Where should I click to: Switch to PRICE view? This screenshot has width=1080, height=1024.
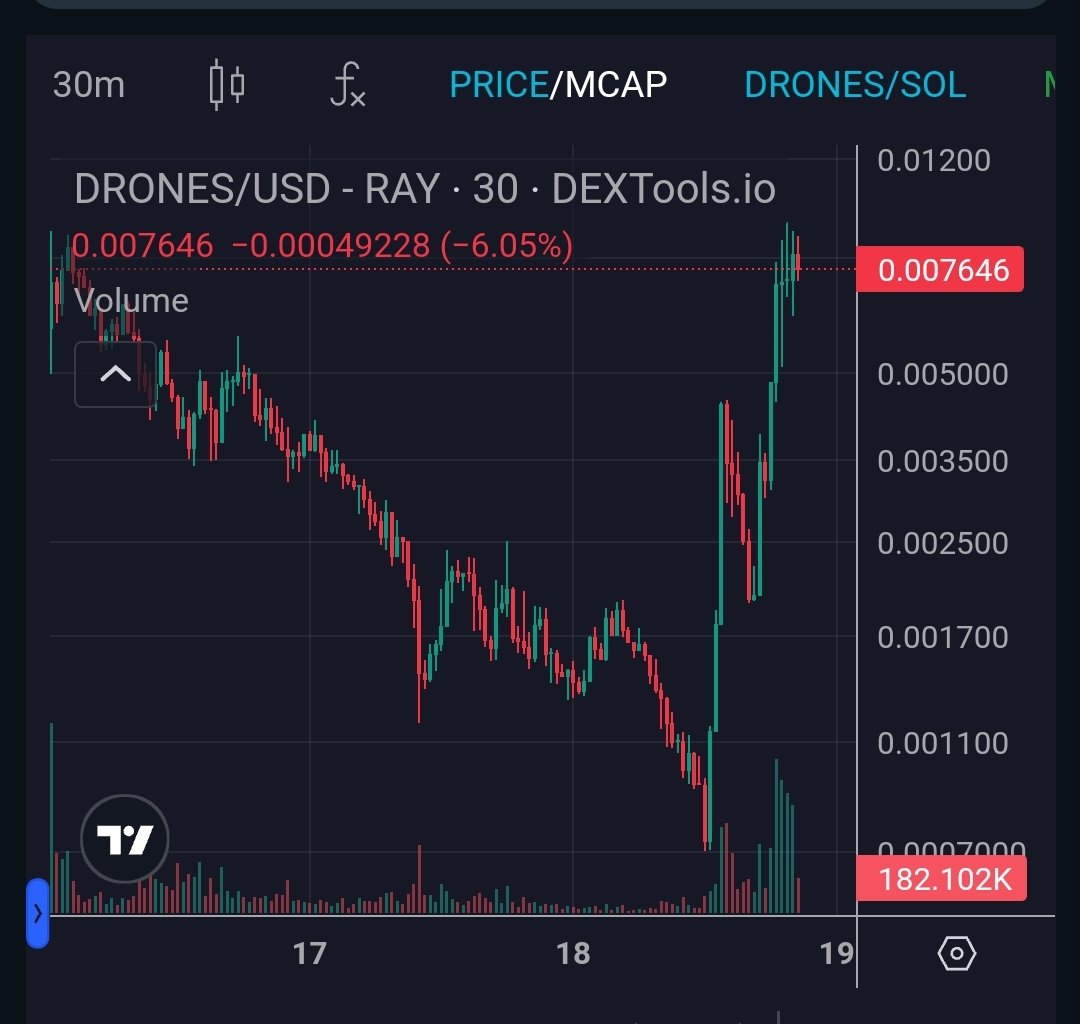click(499, 85)
